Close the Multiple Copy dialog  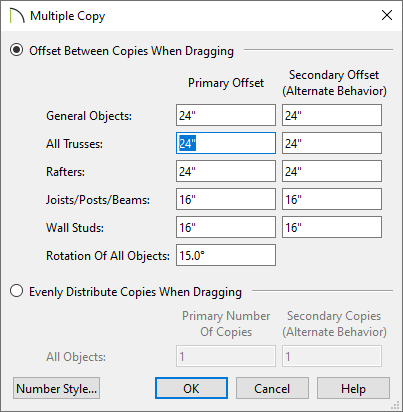coord(387,15)
